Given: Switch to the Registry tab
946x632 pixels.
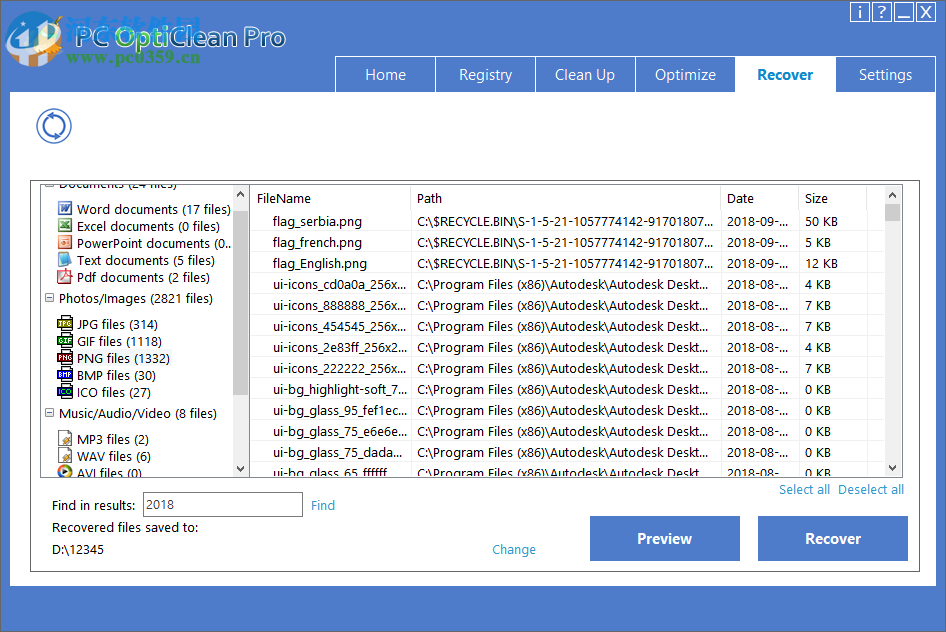Looking at the screenshot, I should point(486,75).
